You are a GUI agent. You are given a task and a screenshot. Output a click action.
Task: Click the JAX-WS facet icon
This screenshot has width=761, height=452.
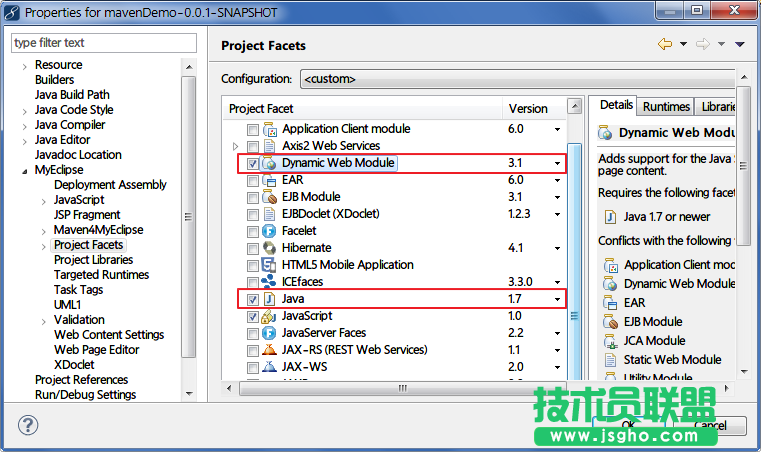pos(269,367)
